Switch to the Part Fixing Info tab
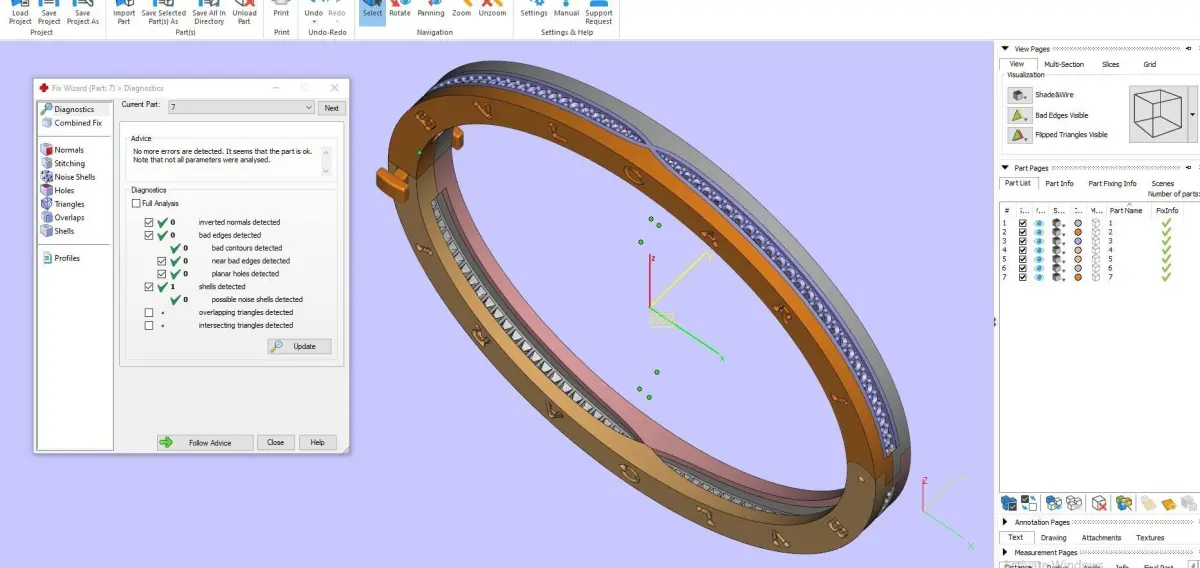 click(x=1112, y=183)
